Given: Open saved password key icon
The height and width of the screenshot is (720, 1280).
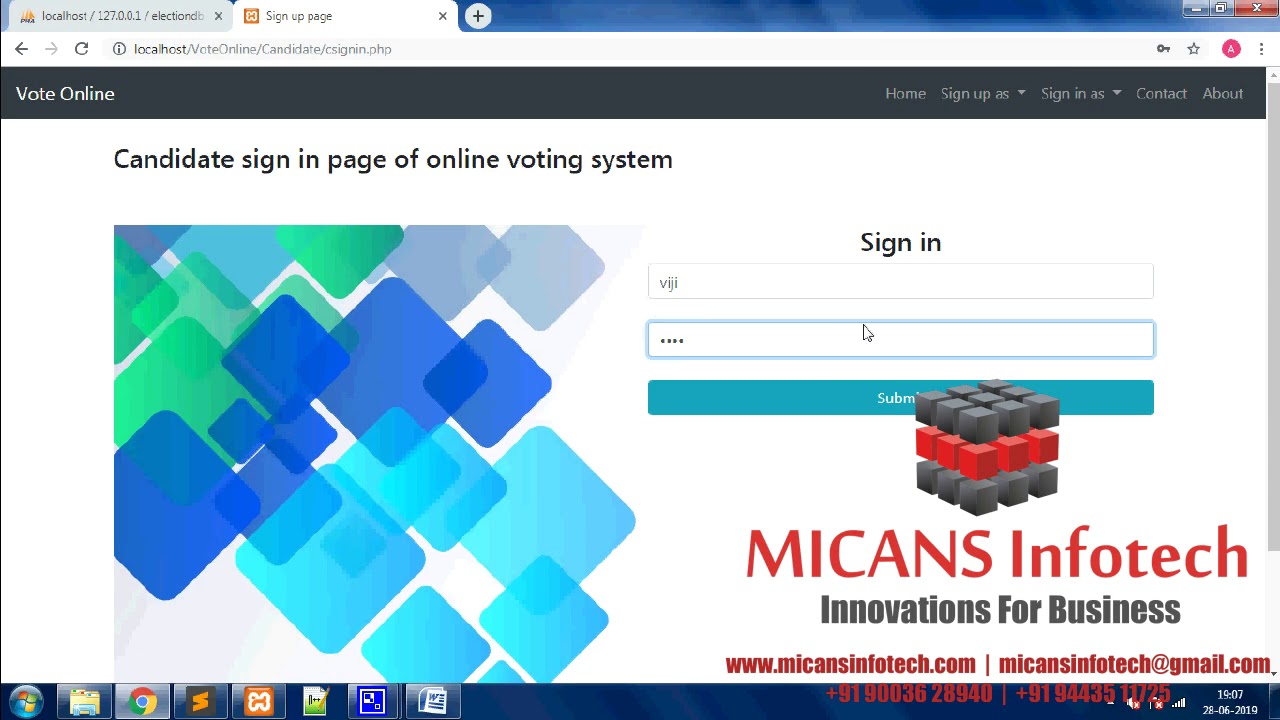Looking at the screenshot, I should tap(1163, 49).
